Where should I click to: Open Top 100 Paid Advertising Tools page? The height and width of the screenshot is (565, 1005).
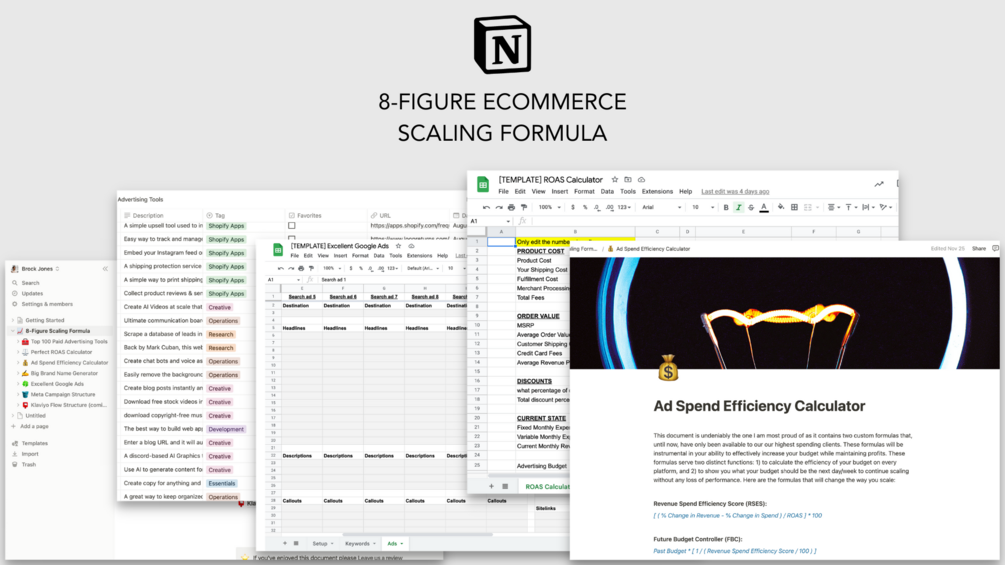pyautogui.click(x=65, y=342)
